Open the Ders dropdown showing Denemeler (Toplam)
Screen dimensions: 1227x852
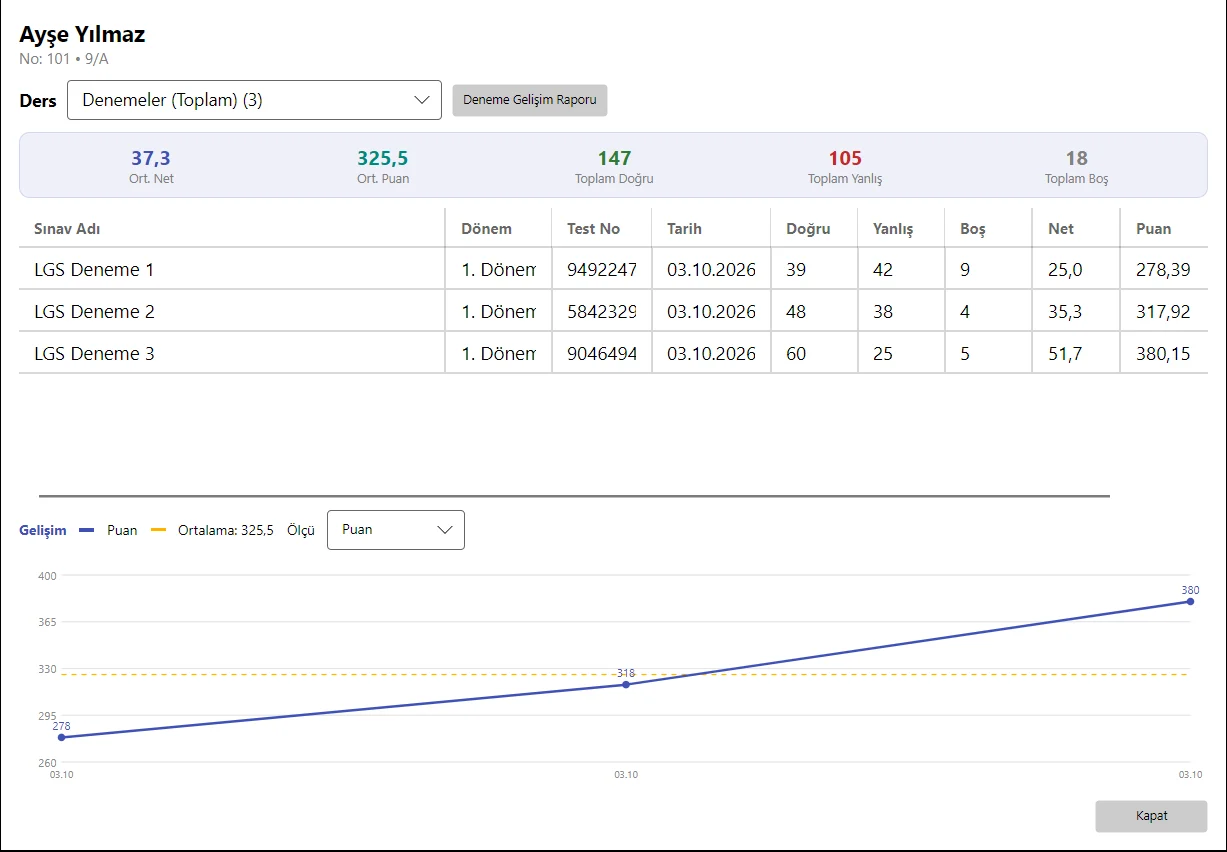[254, 100]
